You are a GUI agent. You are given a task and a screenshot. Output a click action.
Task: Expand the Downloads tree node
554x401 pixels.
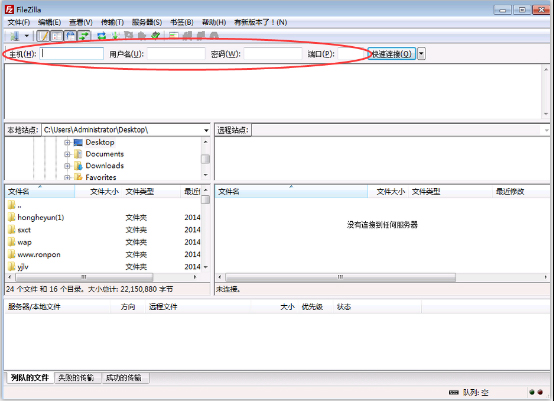pos(67,166)
